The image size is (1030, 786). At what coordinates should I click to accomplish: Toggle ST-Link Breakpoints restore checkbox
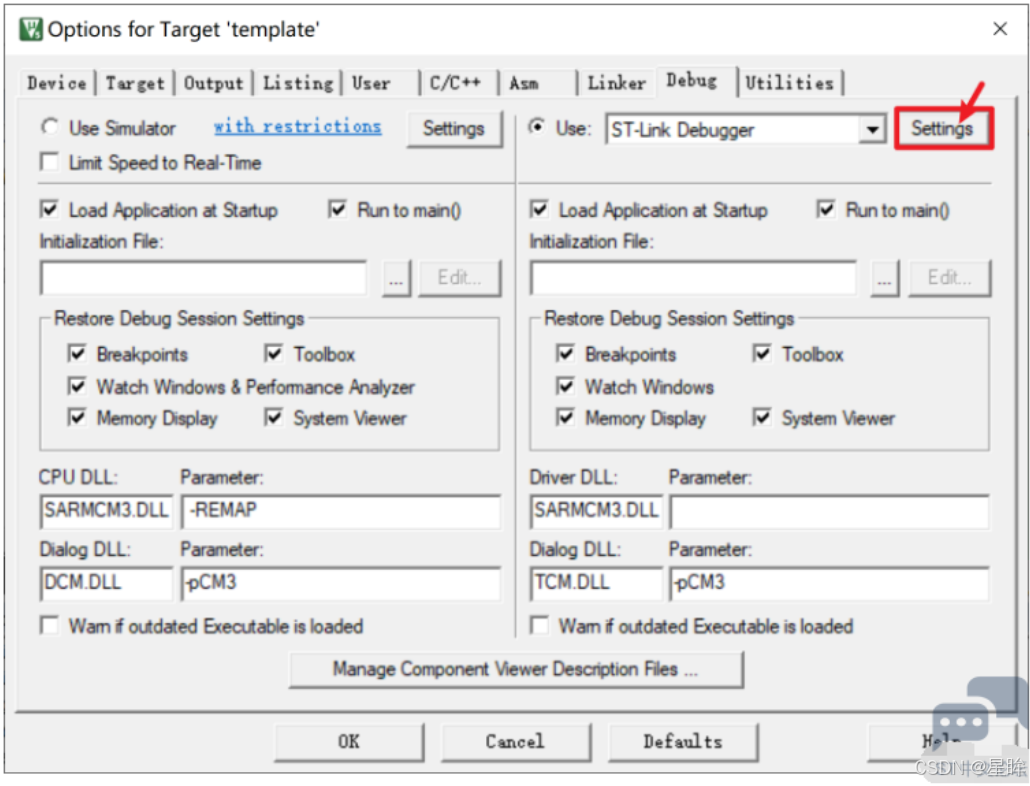565,353
